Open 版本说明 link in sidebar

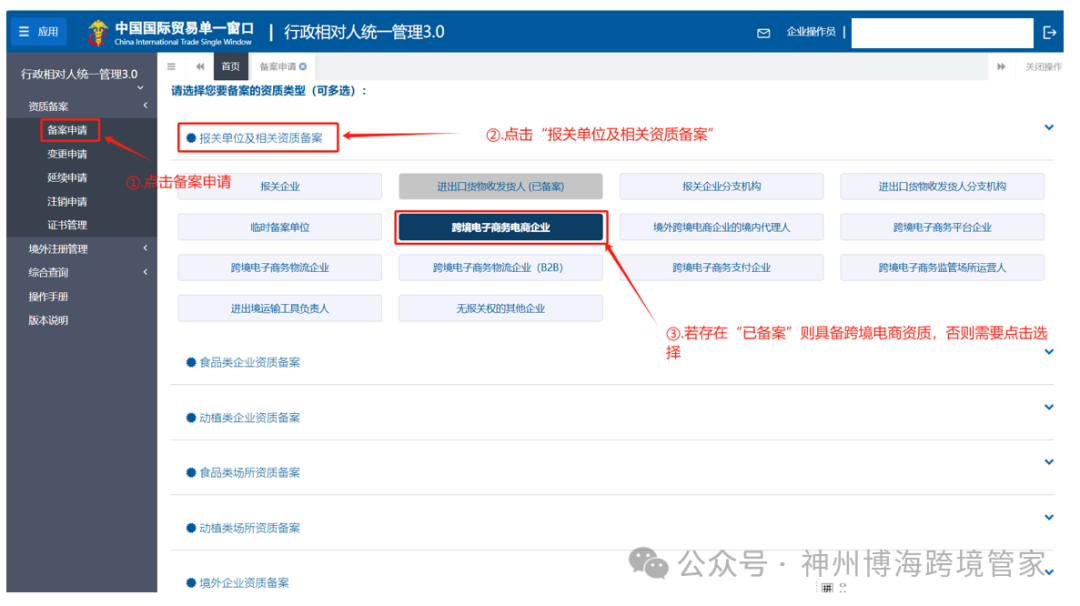48,320
